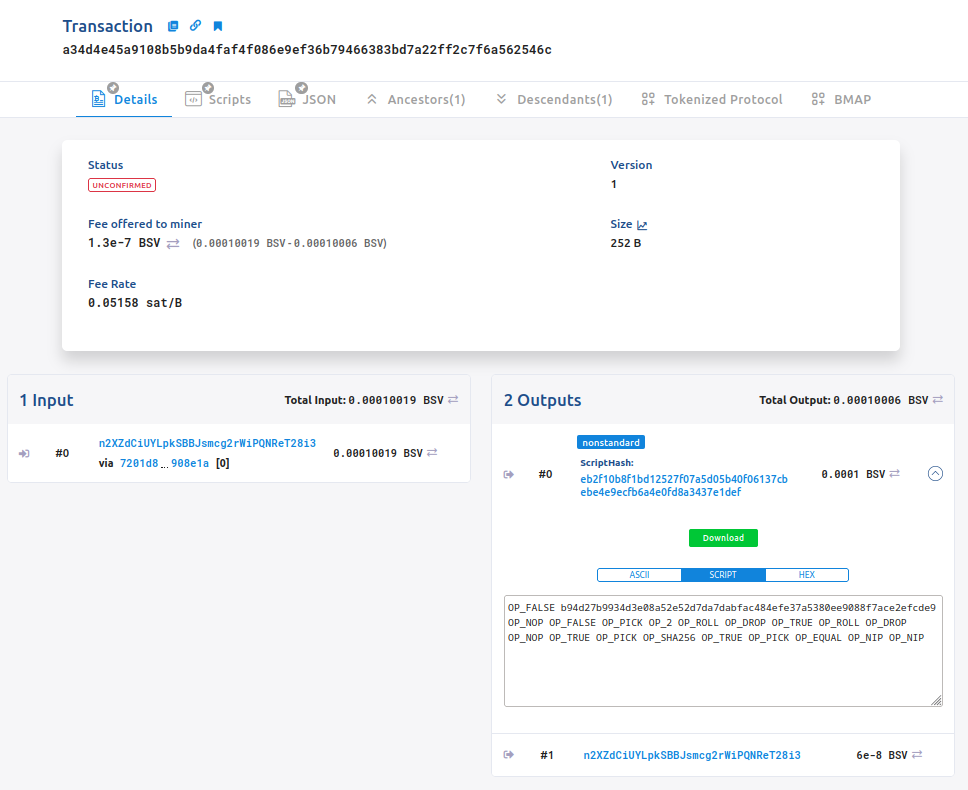Swap currency icon next to fee offered
Image resolution: width=968 pixels, height=790 pixels.
tap(173, 243)
